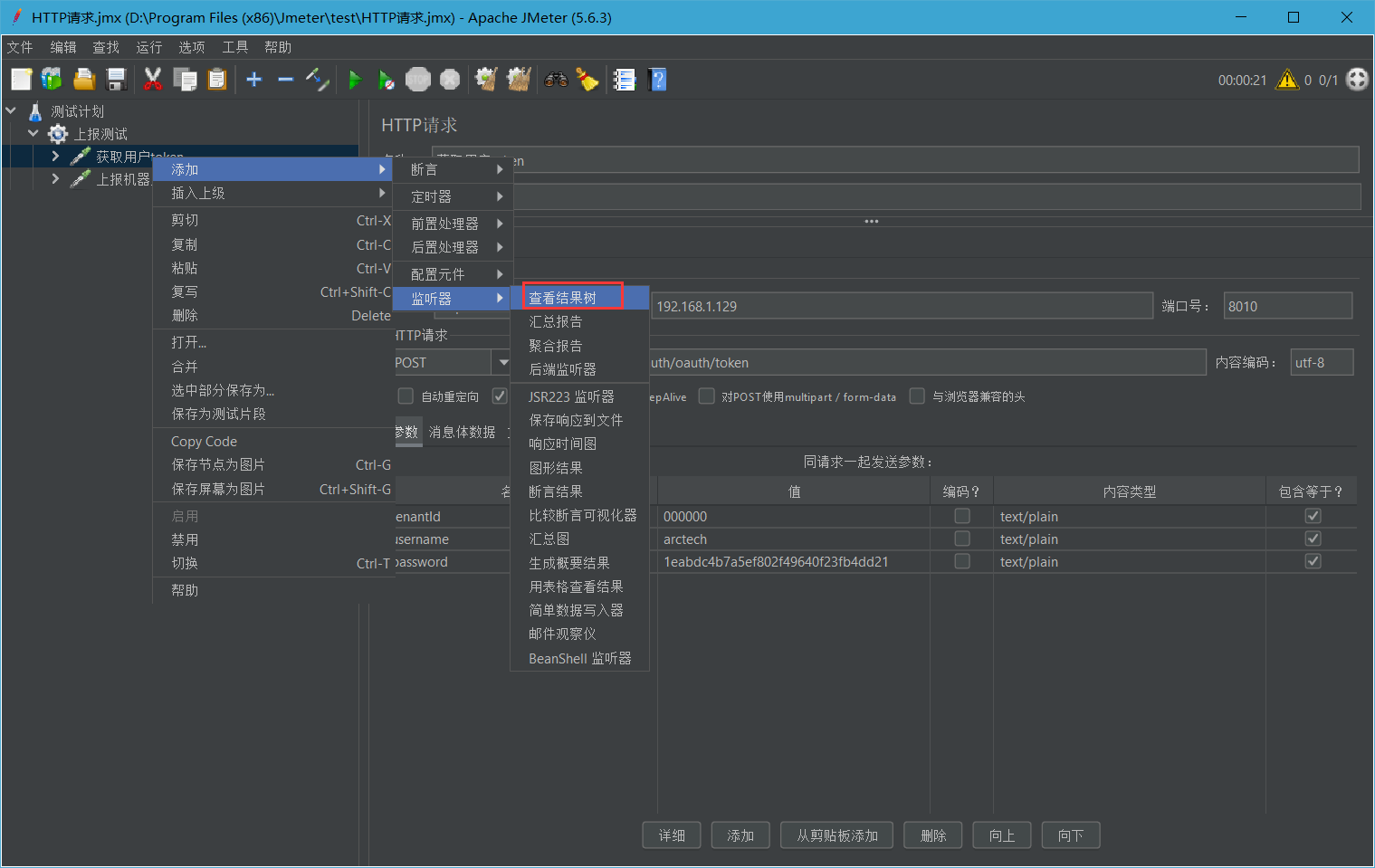Screen dimensions: 1375x868
Task: Click the Toggle enable/disable toolbar icon
Action: click(x=317, y=80)
